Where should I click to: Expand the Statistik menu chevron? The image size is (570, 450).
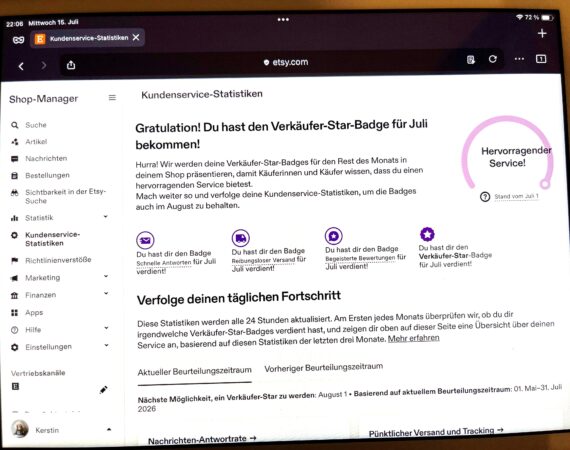tap(106, 217)
